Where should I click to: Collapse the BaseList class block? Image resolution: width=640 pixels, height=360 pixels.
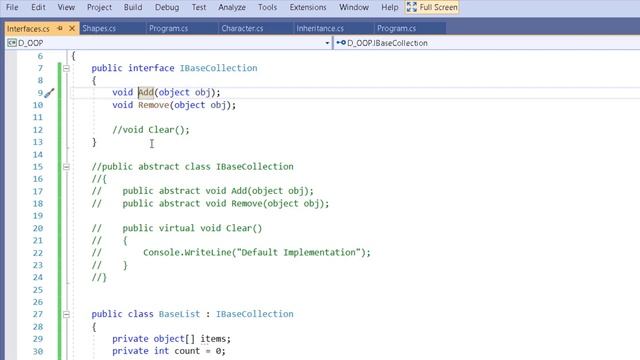click(66, 314)
